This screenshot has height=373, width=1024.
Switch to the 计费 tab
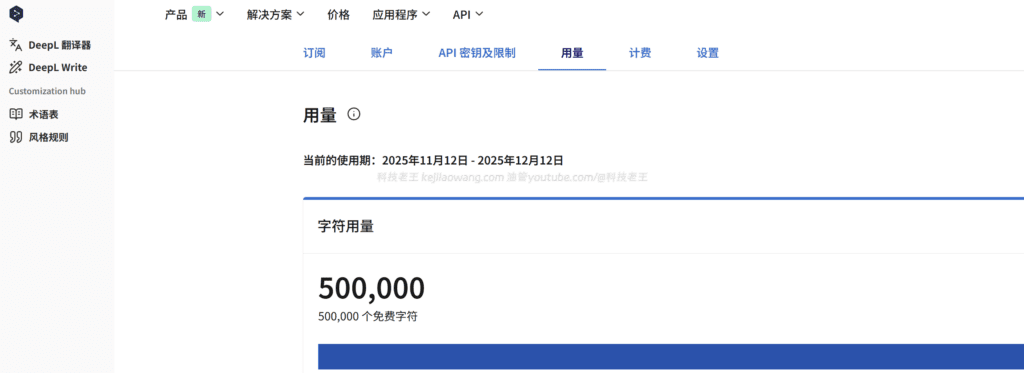[x=640, y=53]
